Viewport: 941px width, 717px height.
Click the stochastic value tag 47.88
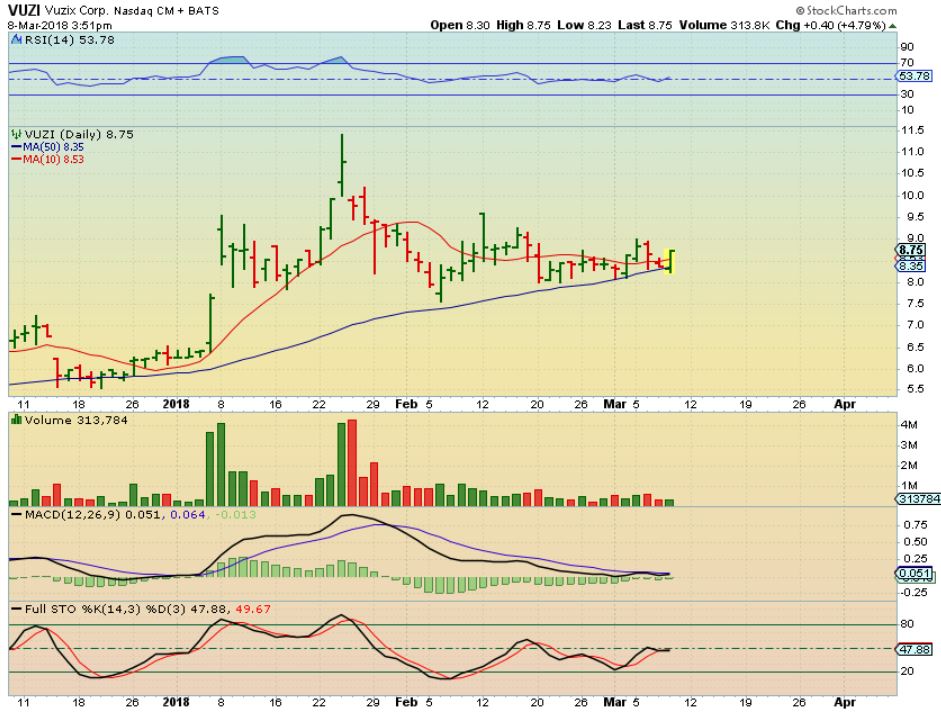(x=915, y=649)
